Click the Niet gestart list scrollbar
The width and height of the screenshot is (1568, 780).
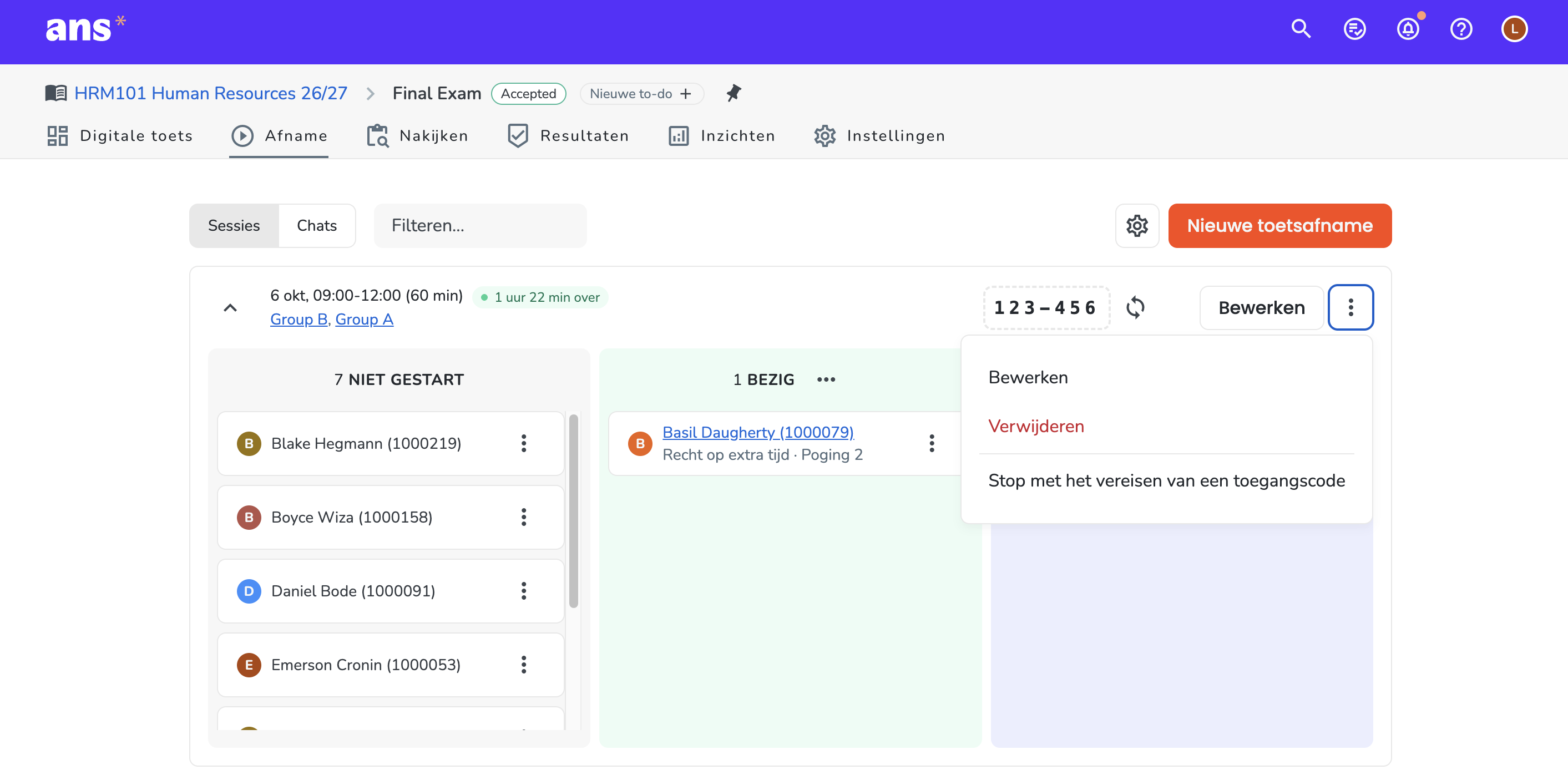[x=573, y=510]
